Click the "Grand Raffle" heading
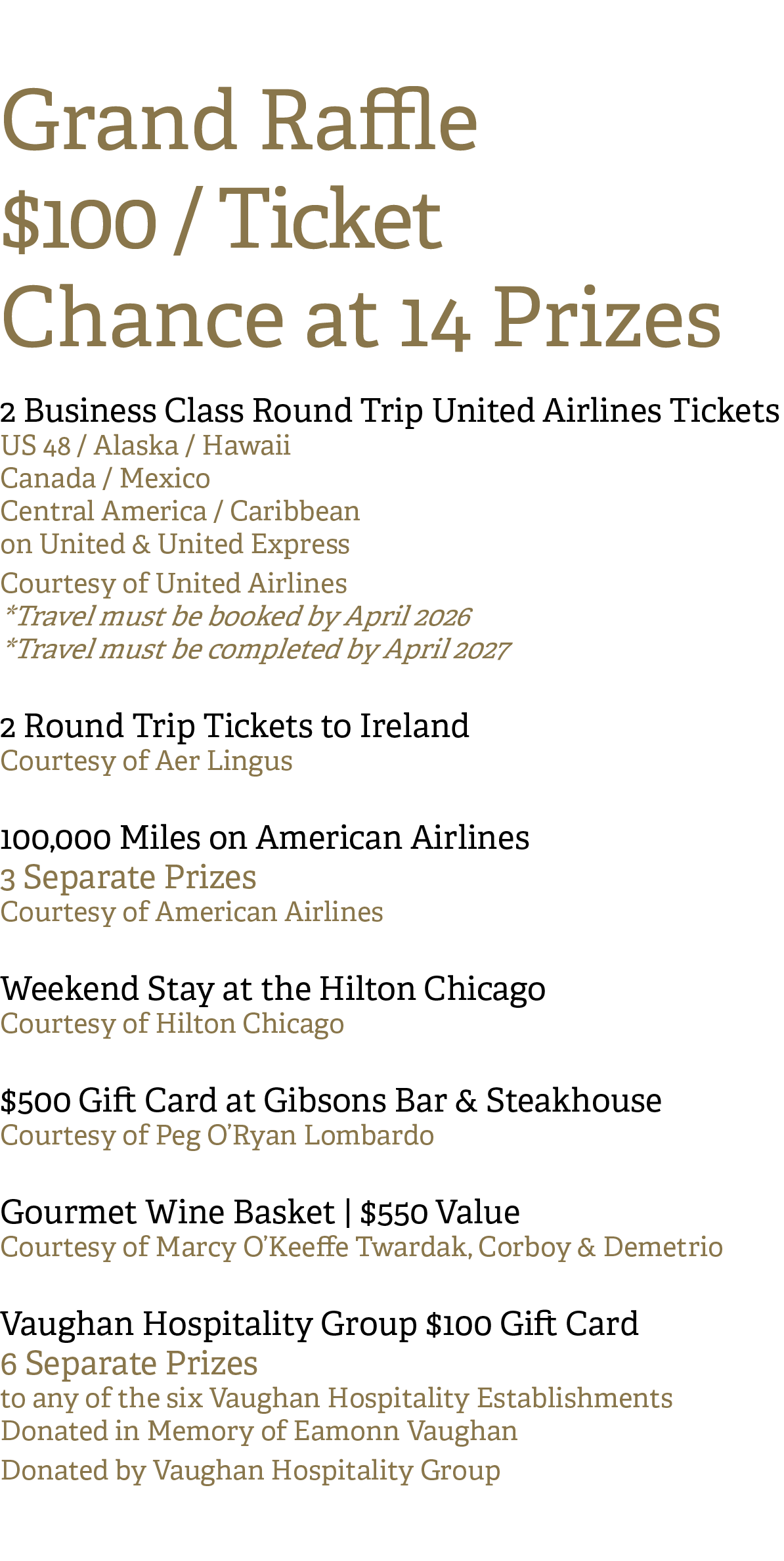 coord(239,122)
